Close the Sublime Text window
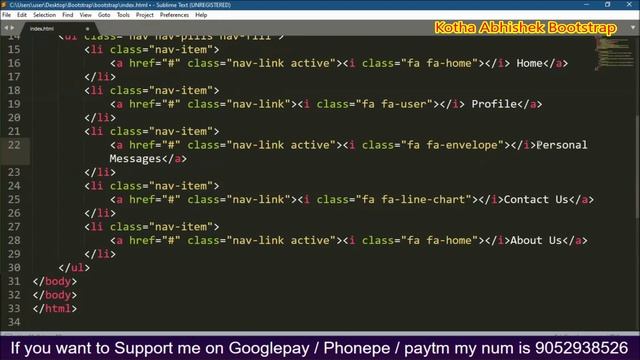This screenshot has width=640, height=360. pos(629,4)
